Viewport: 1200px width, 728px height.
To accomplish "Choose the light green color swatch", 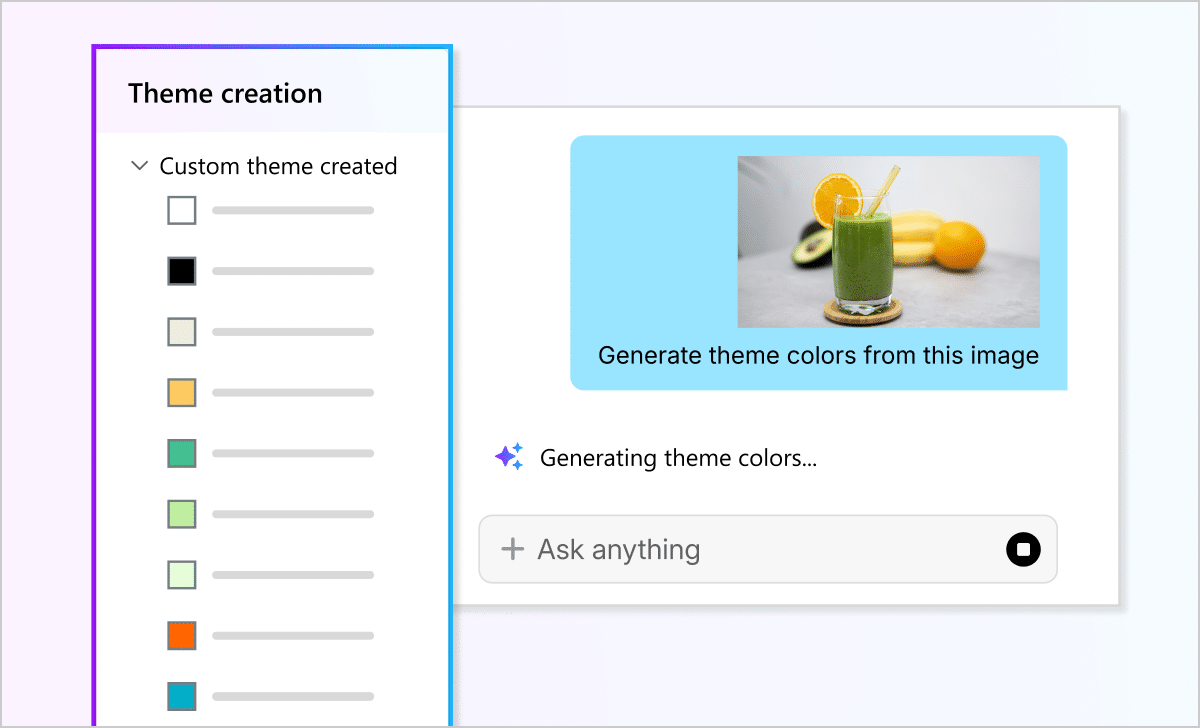I will (x=182, y=514).
